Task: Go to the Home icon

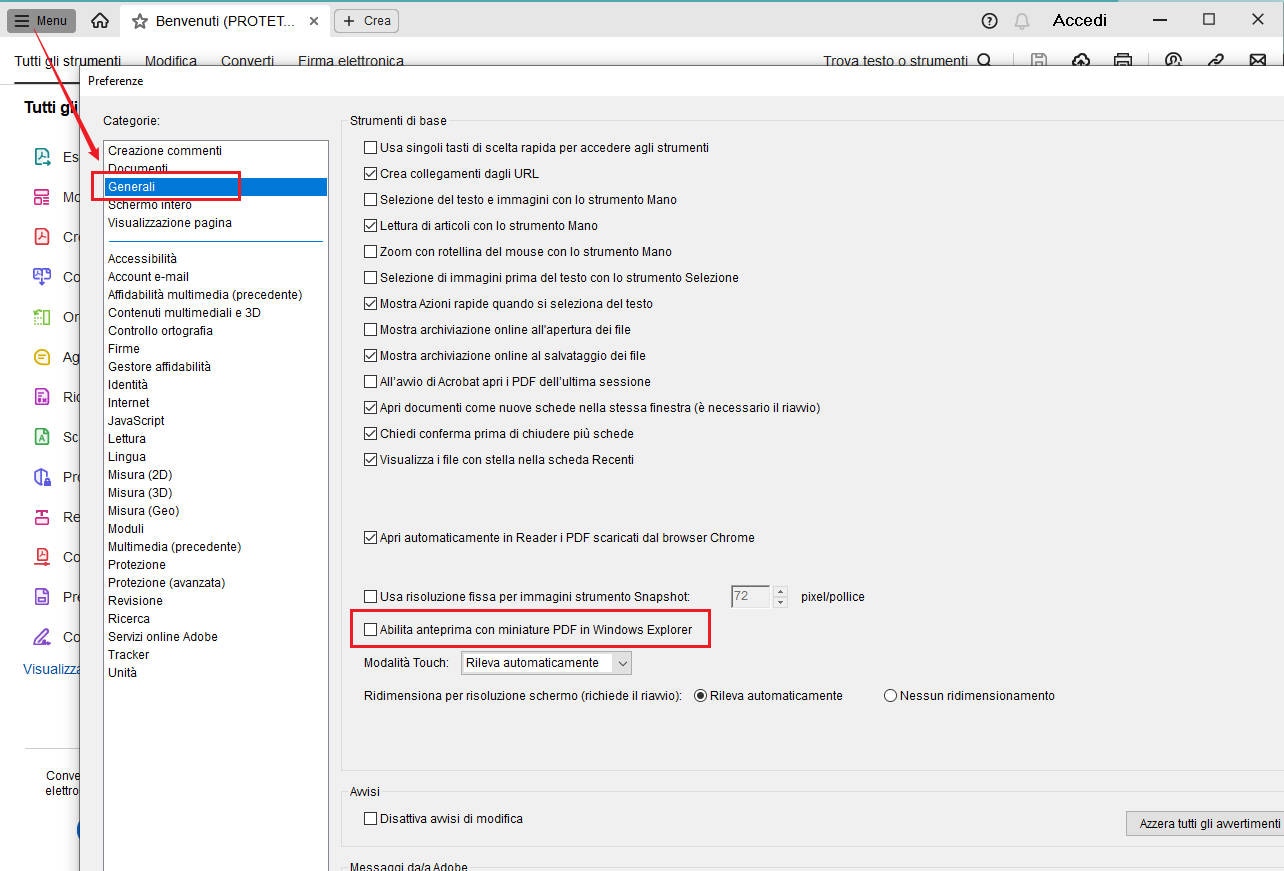Action: 100,20
